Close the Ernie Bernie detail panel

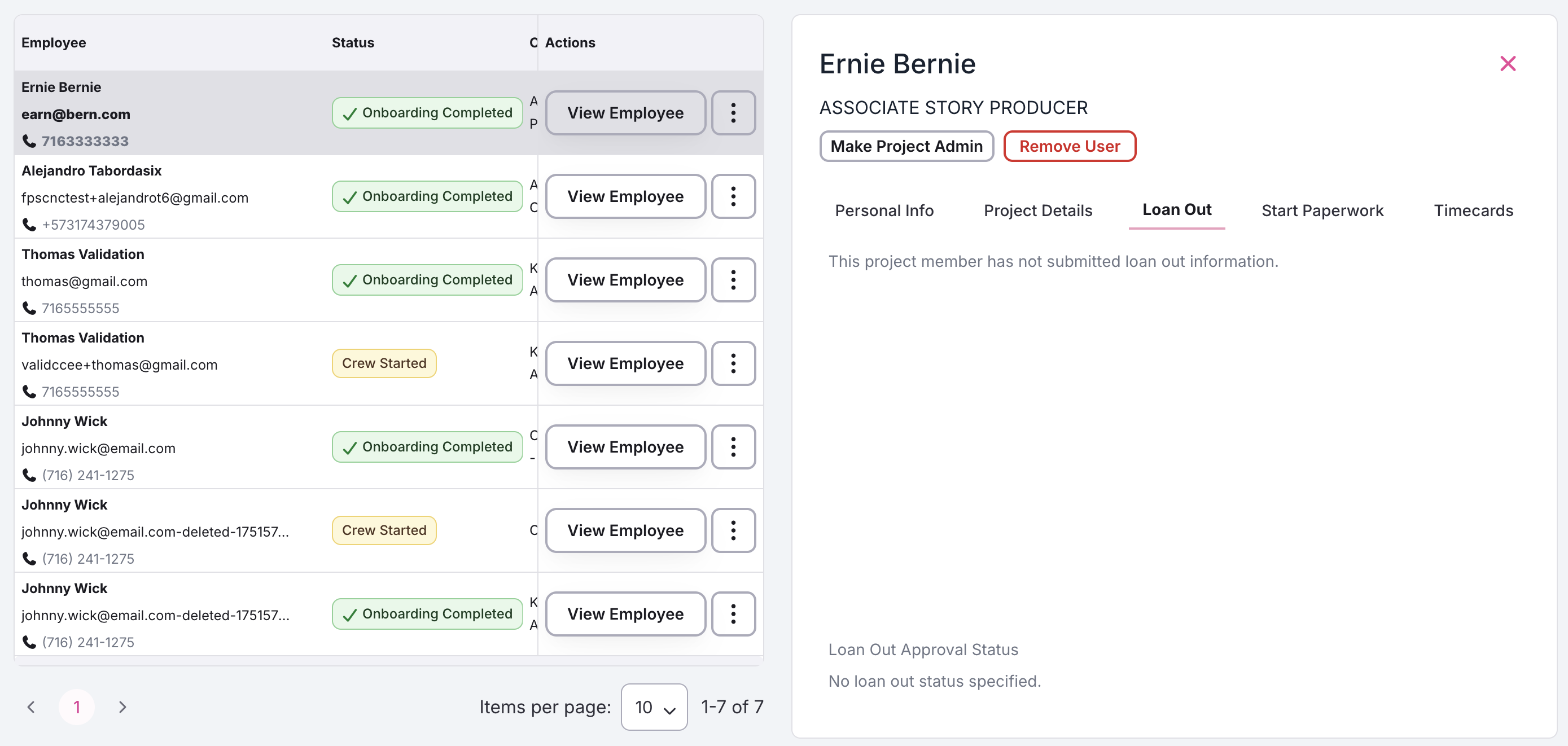1507,63
